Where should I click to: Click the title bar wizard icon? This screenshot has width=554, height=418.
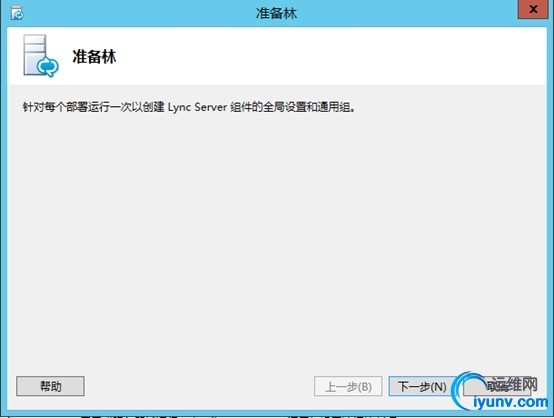tap(17, 14)
